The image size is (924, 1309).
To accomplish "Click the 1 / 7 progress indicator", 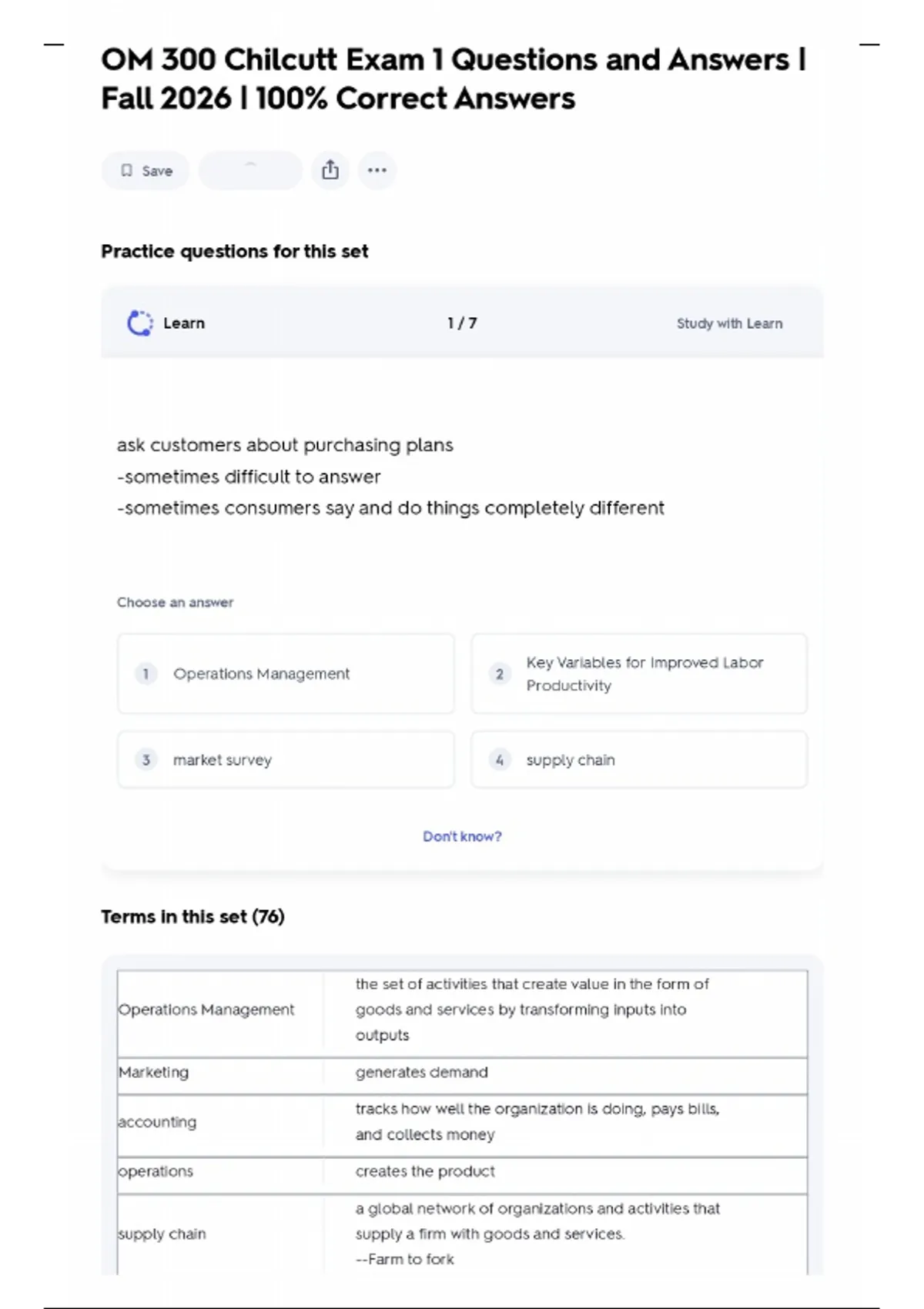I will [x=462, y=323].
